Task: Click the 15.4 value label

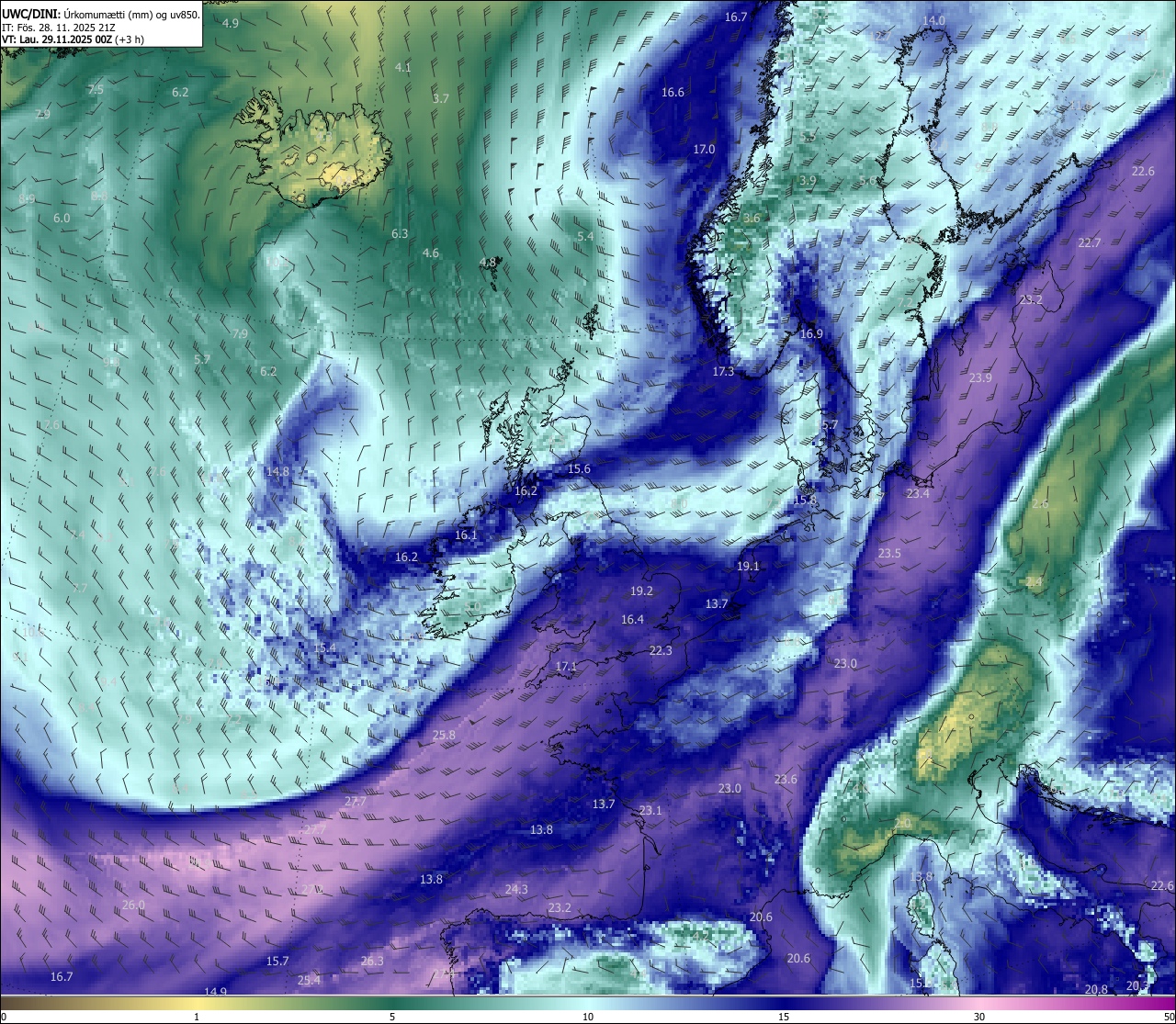Action: click(325, 647)
